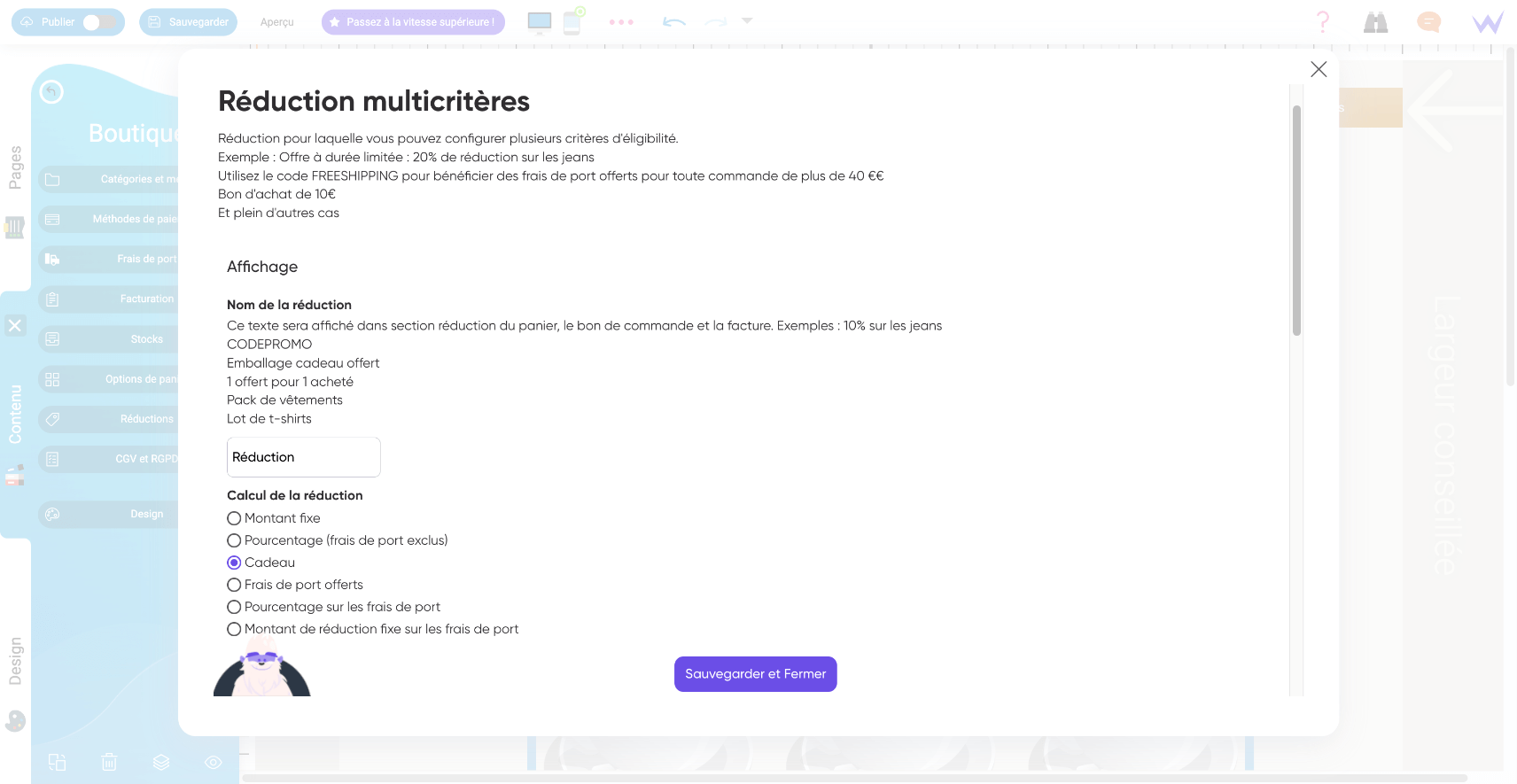This screenshot has height=784, width=1517.
Task: Click the Sauvegarder button in top bar
Action: [x=188, y=22]
